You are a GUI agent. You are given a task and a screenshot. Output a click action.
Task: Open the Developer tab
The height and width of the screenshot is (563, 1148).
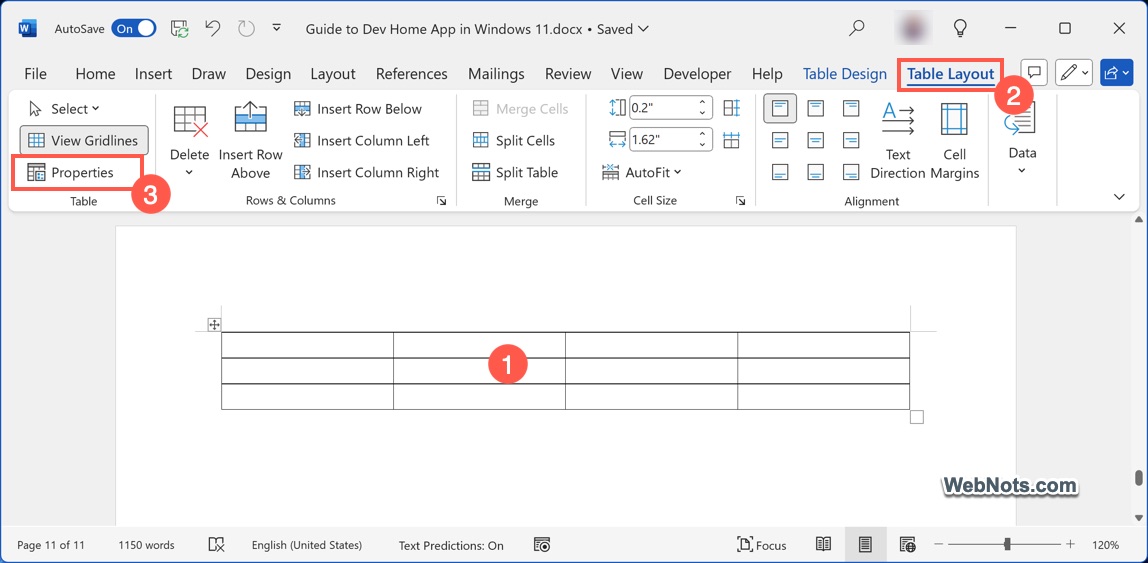point(697,74)
